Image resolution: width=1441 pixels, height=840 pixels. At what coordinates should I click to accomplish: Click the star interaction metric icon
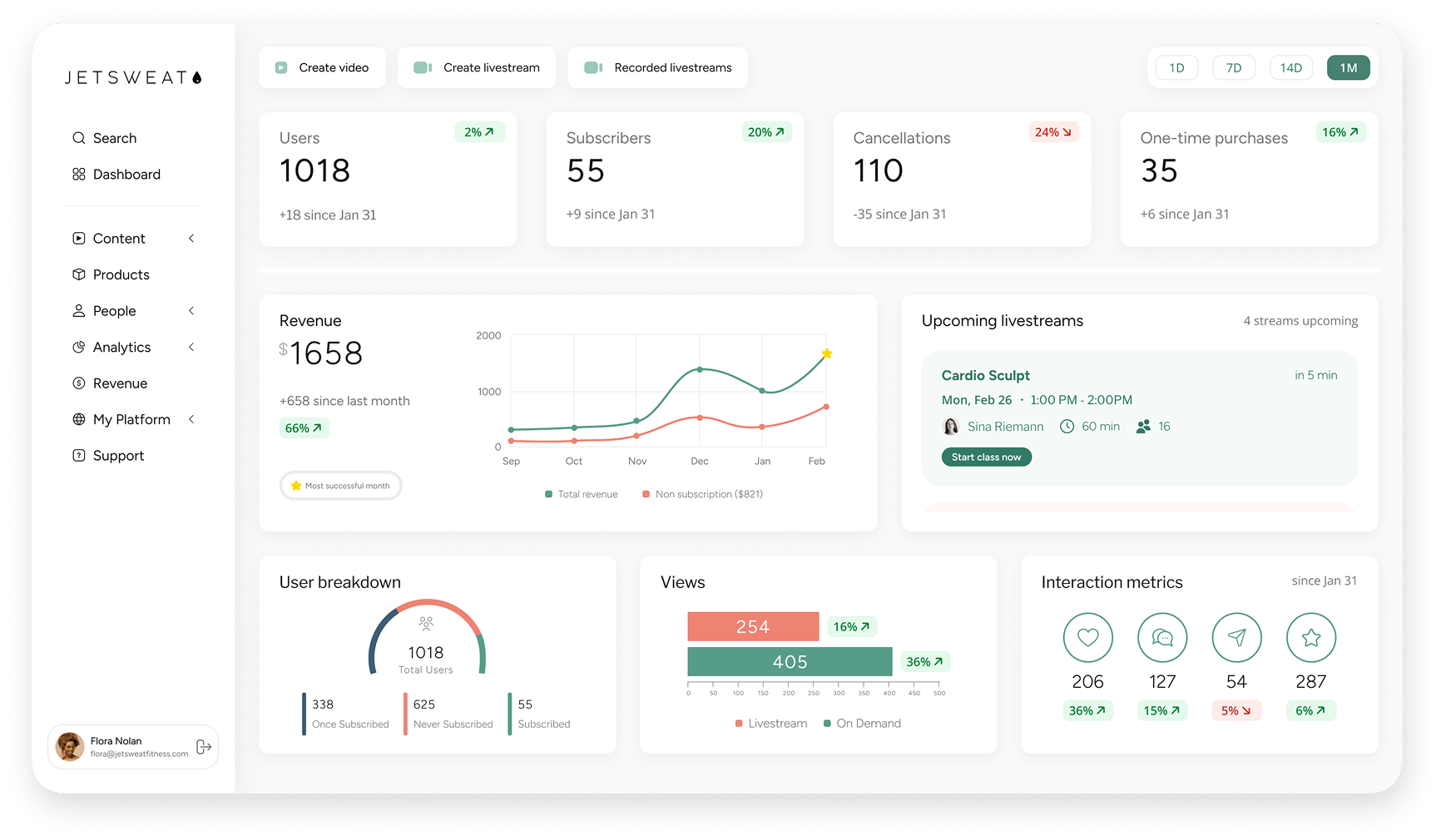[x=1311, y=637]
